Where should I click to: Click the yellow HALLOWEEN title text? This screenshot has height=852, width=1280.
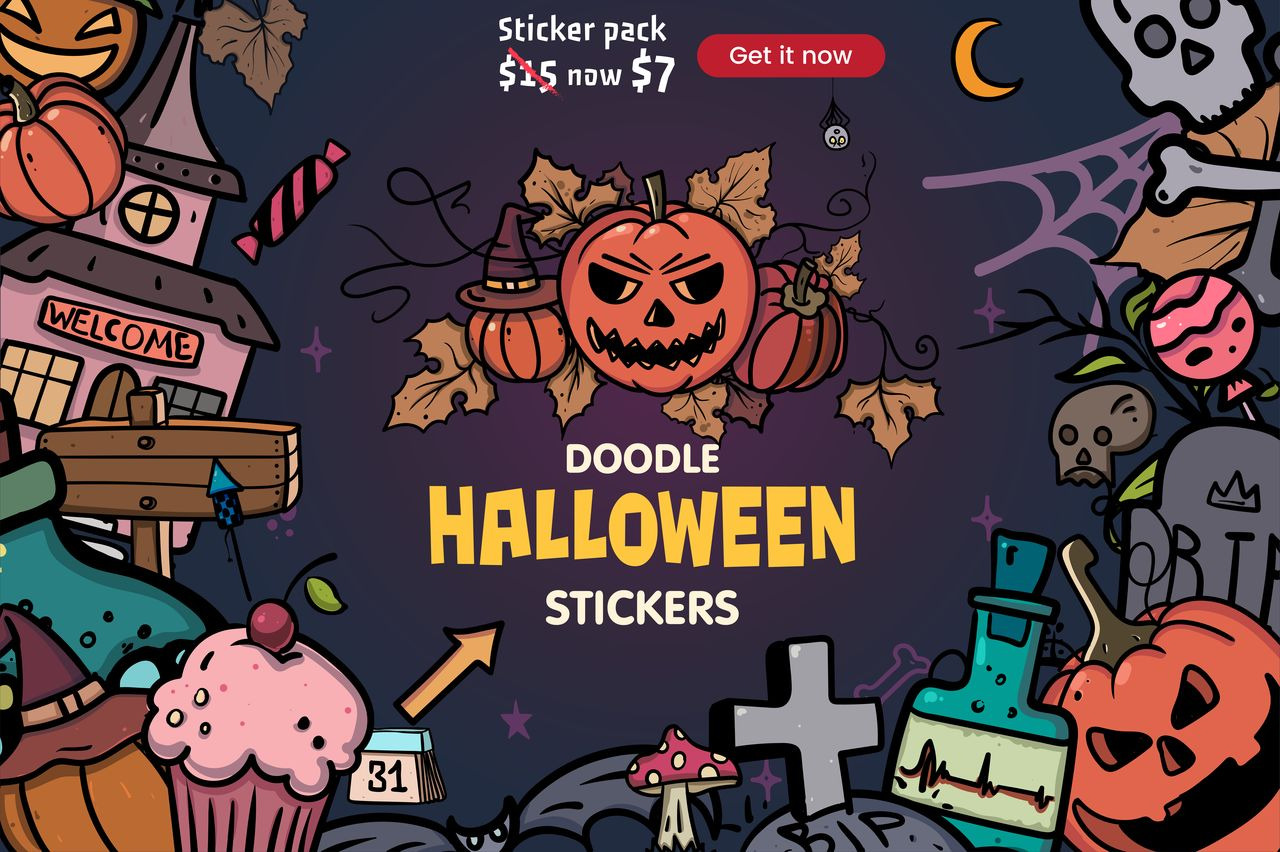coord(642,524)
